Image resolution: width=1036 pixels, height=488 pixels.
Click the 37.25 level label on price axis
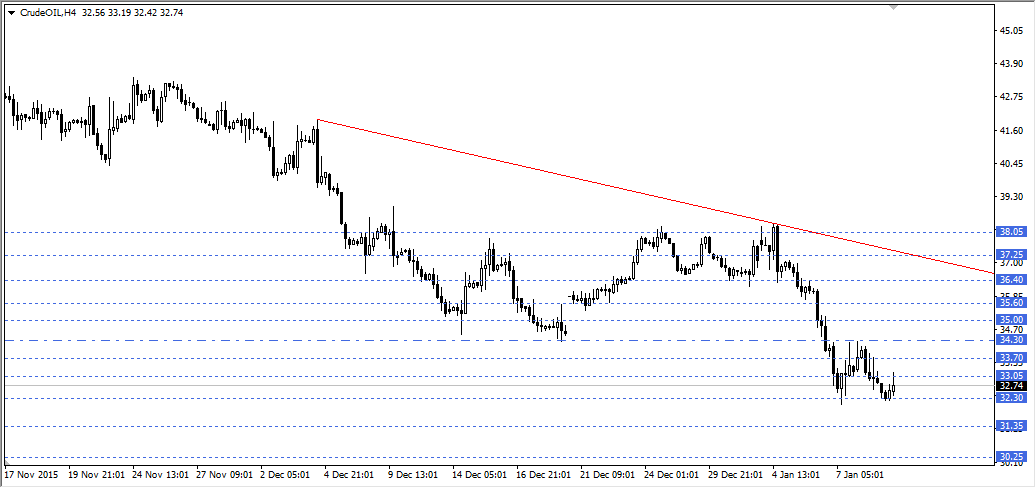point(1011,255)
